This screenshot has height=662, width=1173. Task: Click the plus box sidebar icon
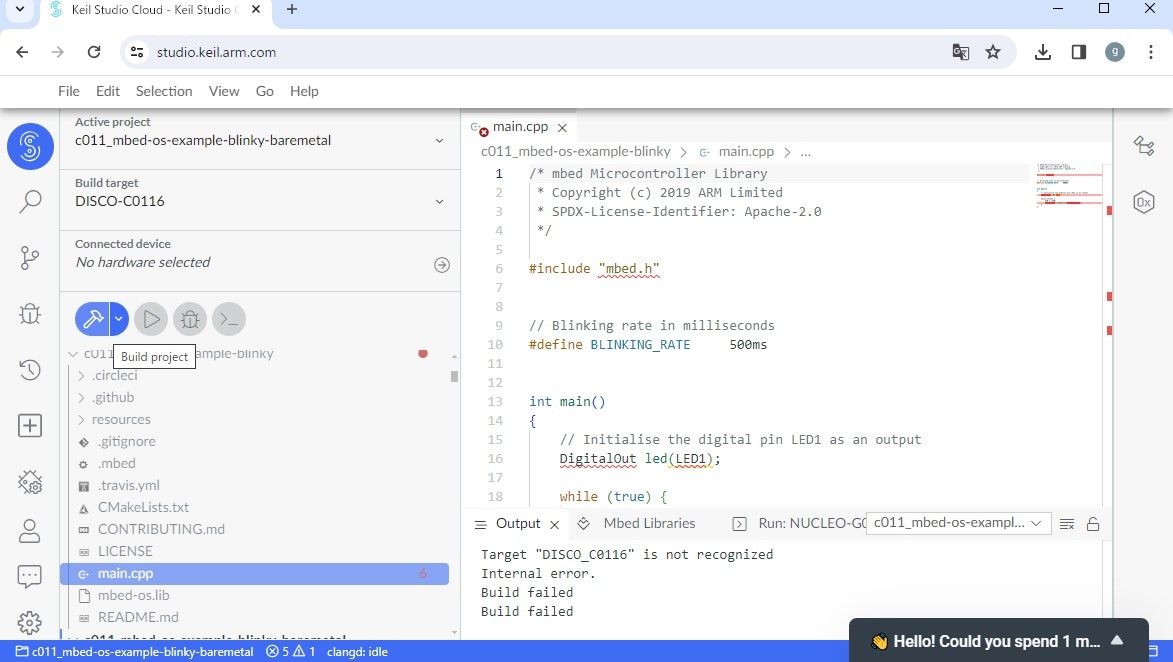(30, 426)
